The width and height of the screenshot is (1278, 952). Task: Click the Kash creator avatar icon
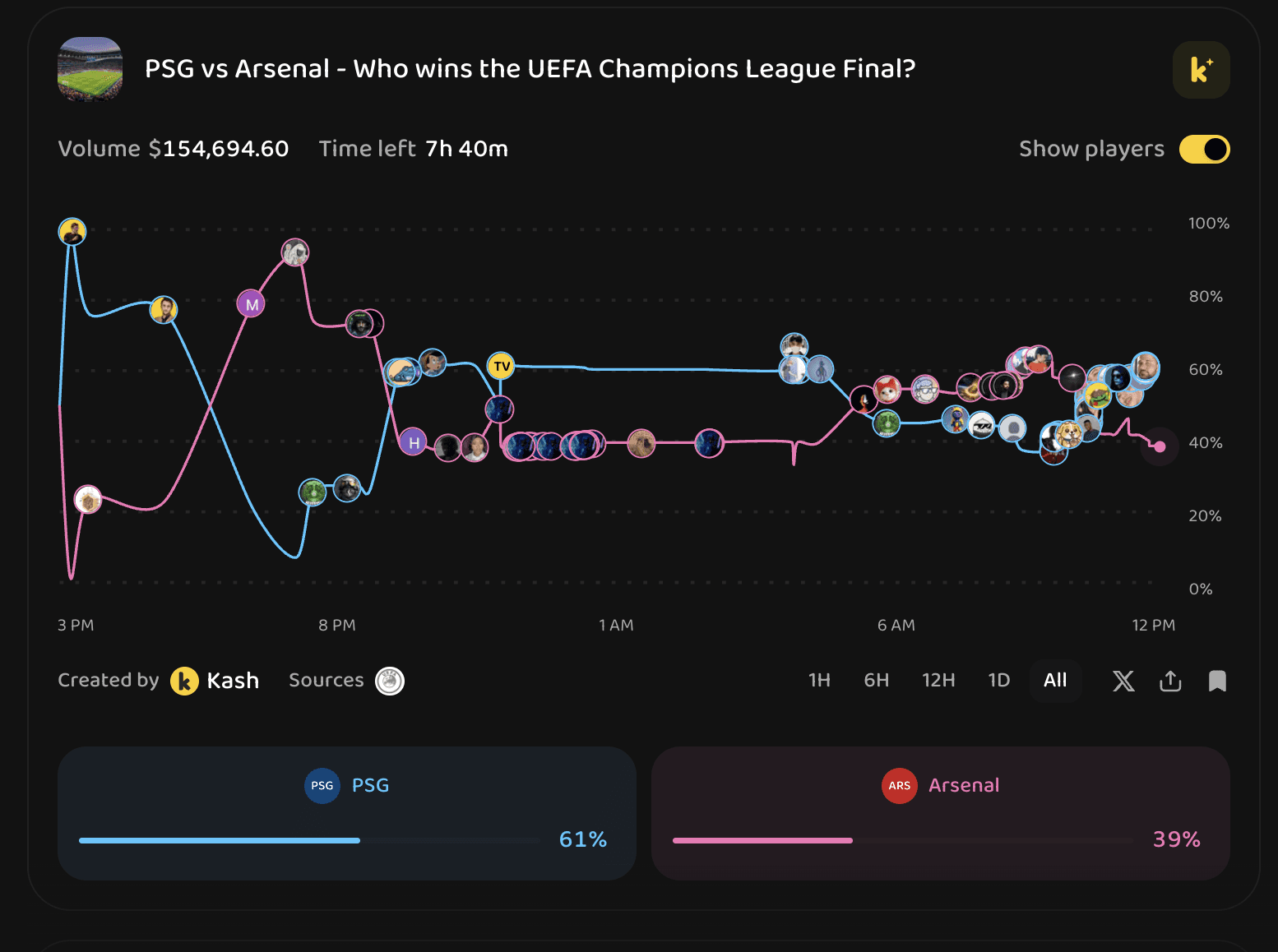pos(184,681)
